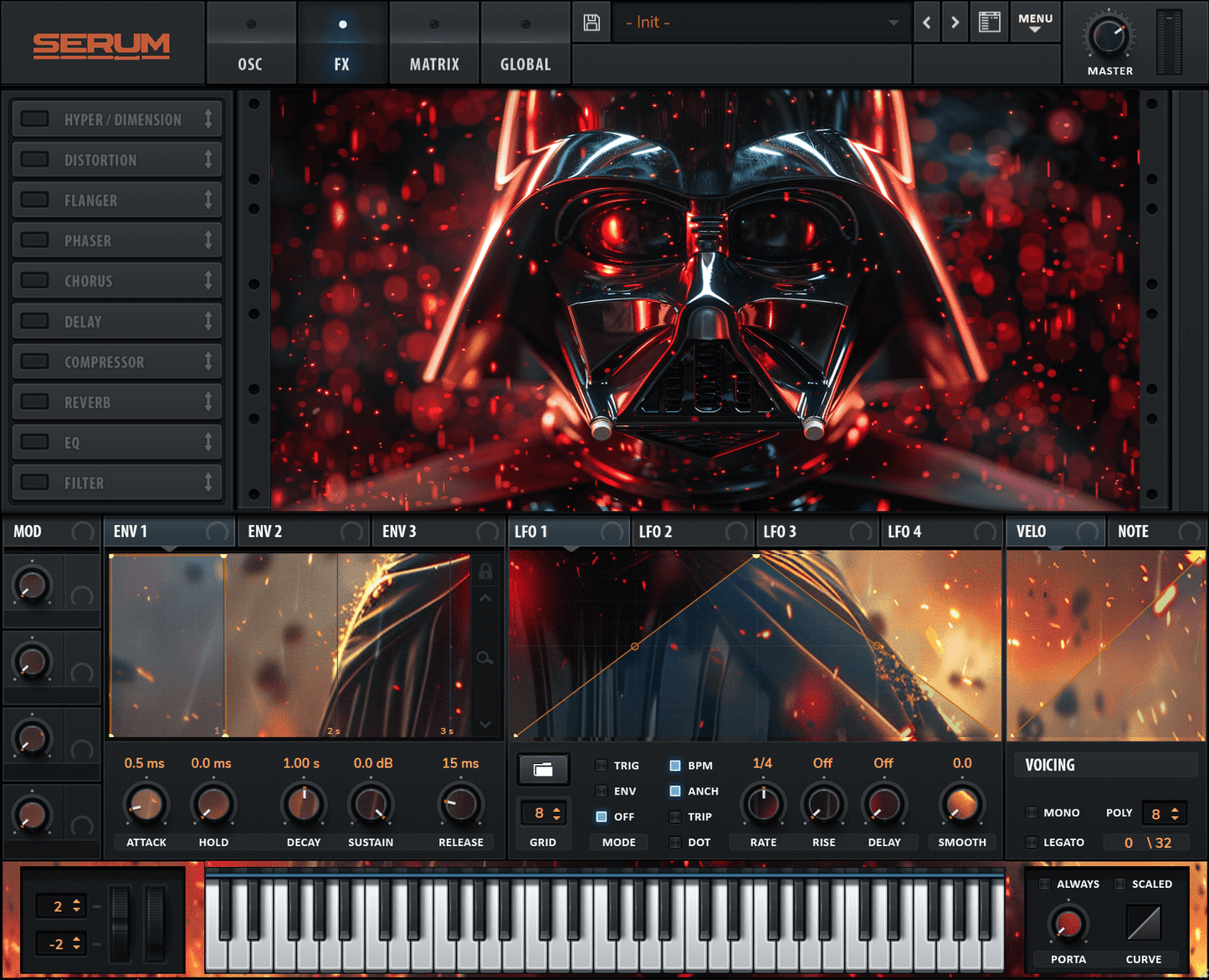Select the LFO 3 tab

click(x=816, y=531)
